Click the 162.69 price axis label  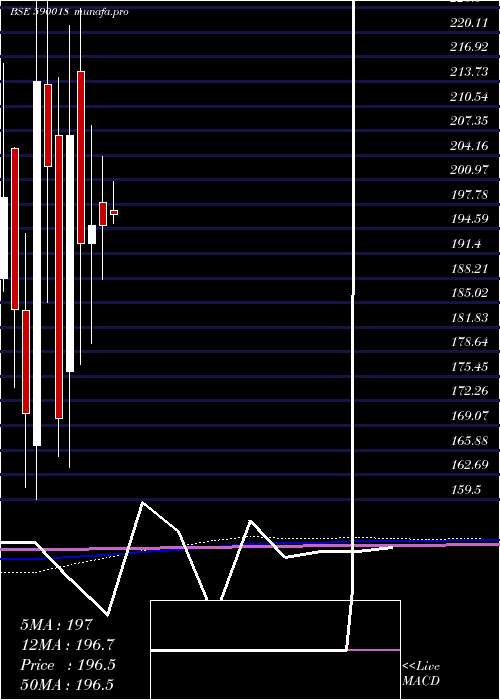point(469,465)
